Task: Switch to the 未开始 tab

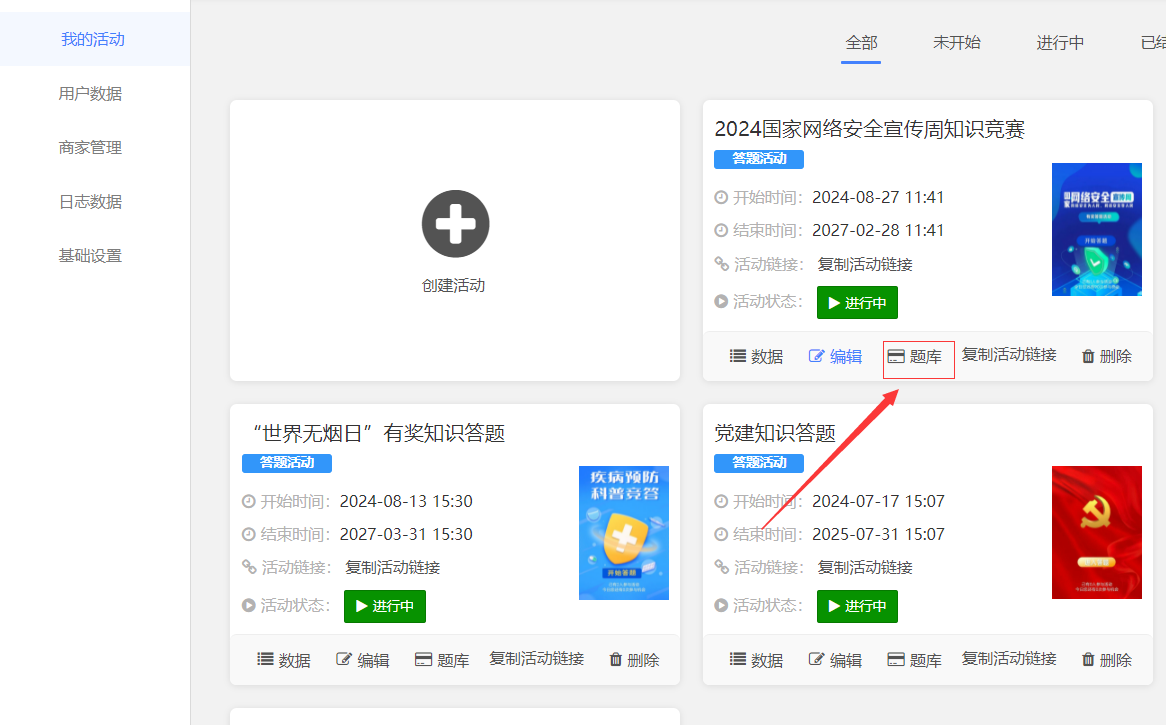Action: pos(956,43)
